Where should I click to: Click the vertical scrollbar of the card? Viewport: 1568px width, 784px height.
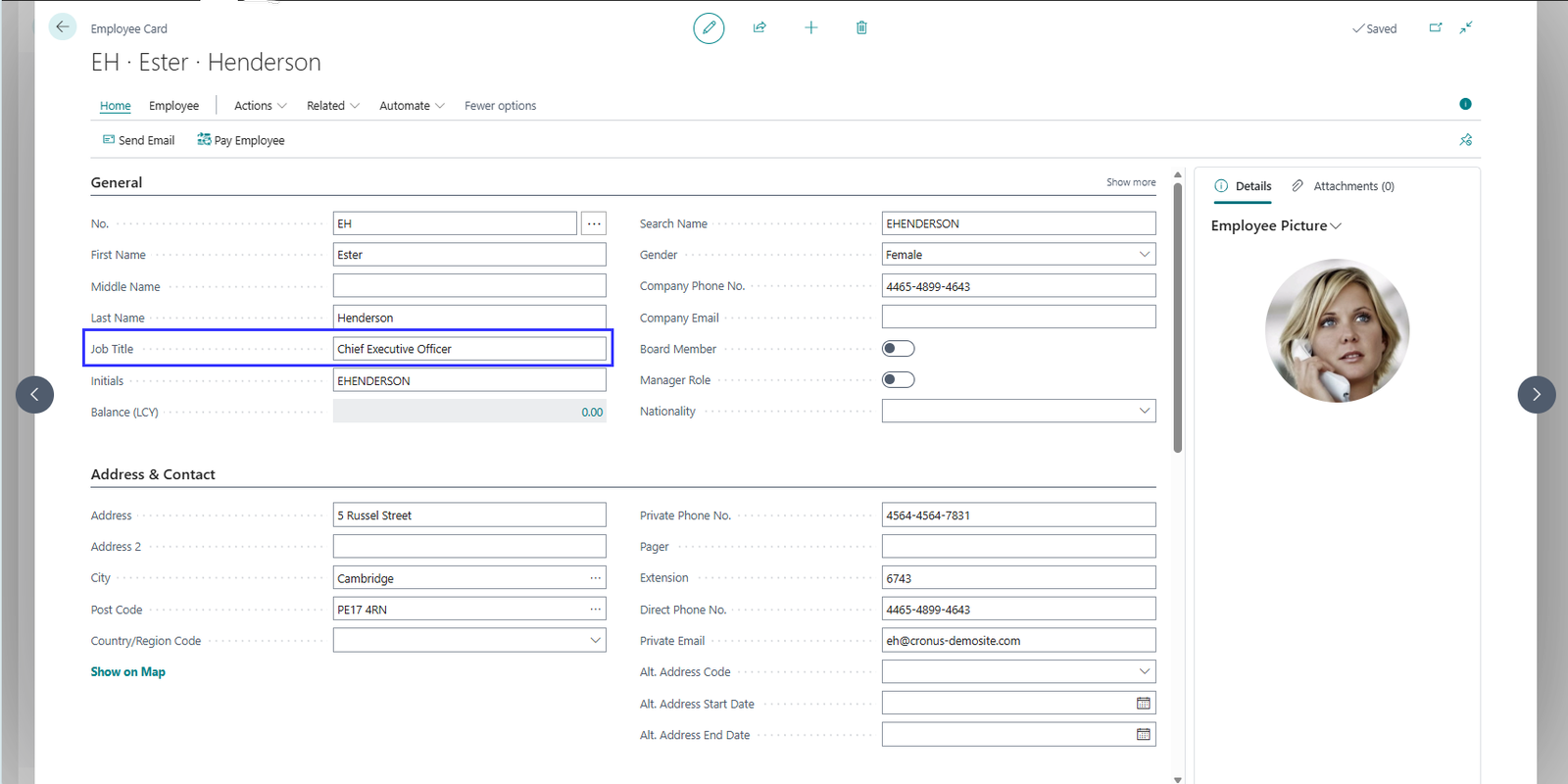1178,317
